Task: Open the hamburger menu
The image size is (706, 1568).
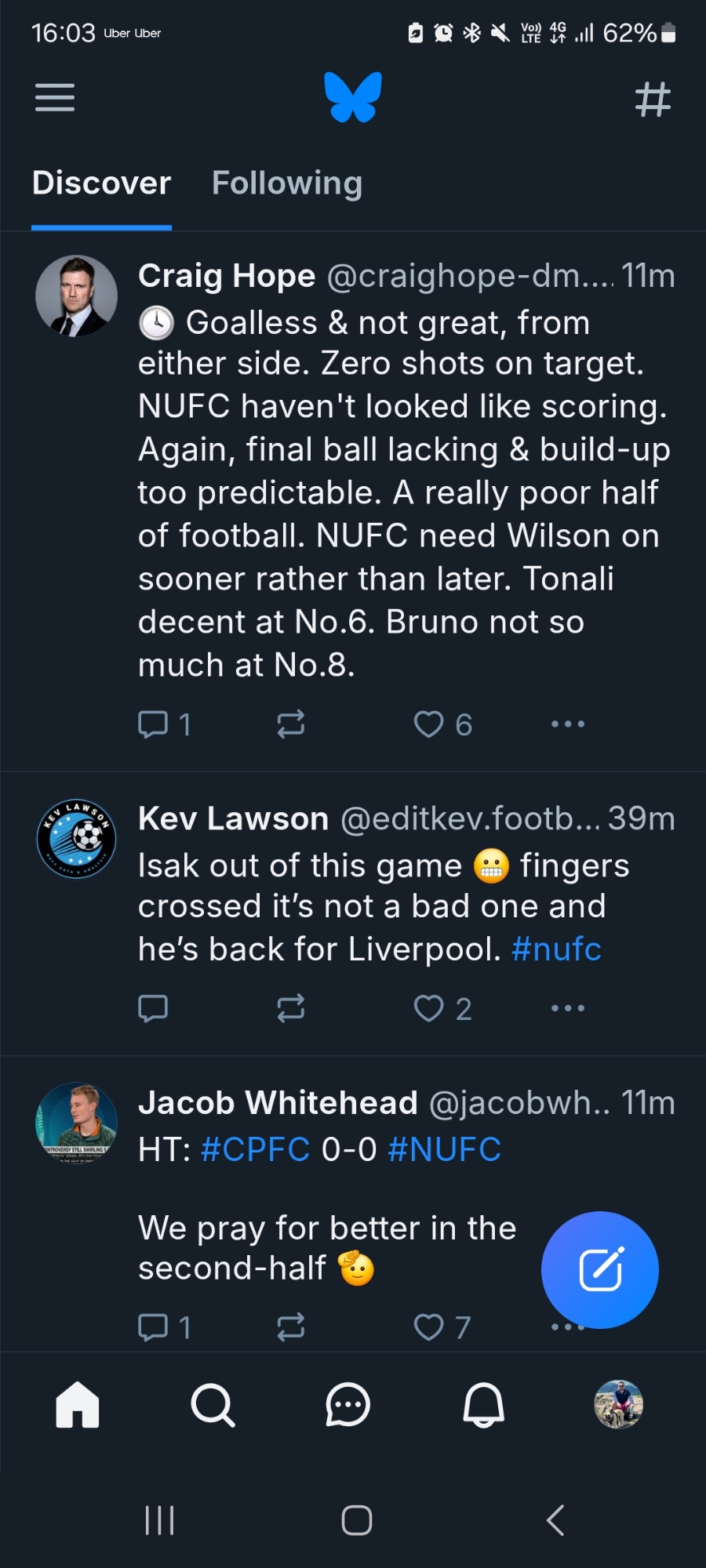Action: click(x=55, y=98)
